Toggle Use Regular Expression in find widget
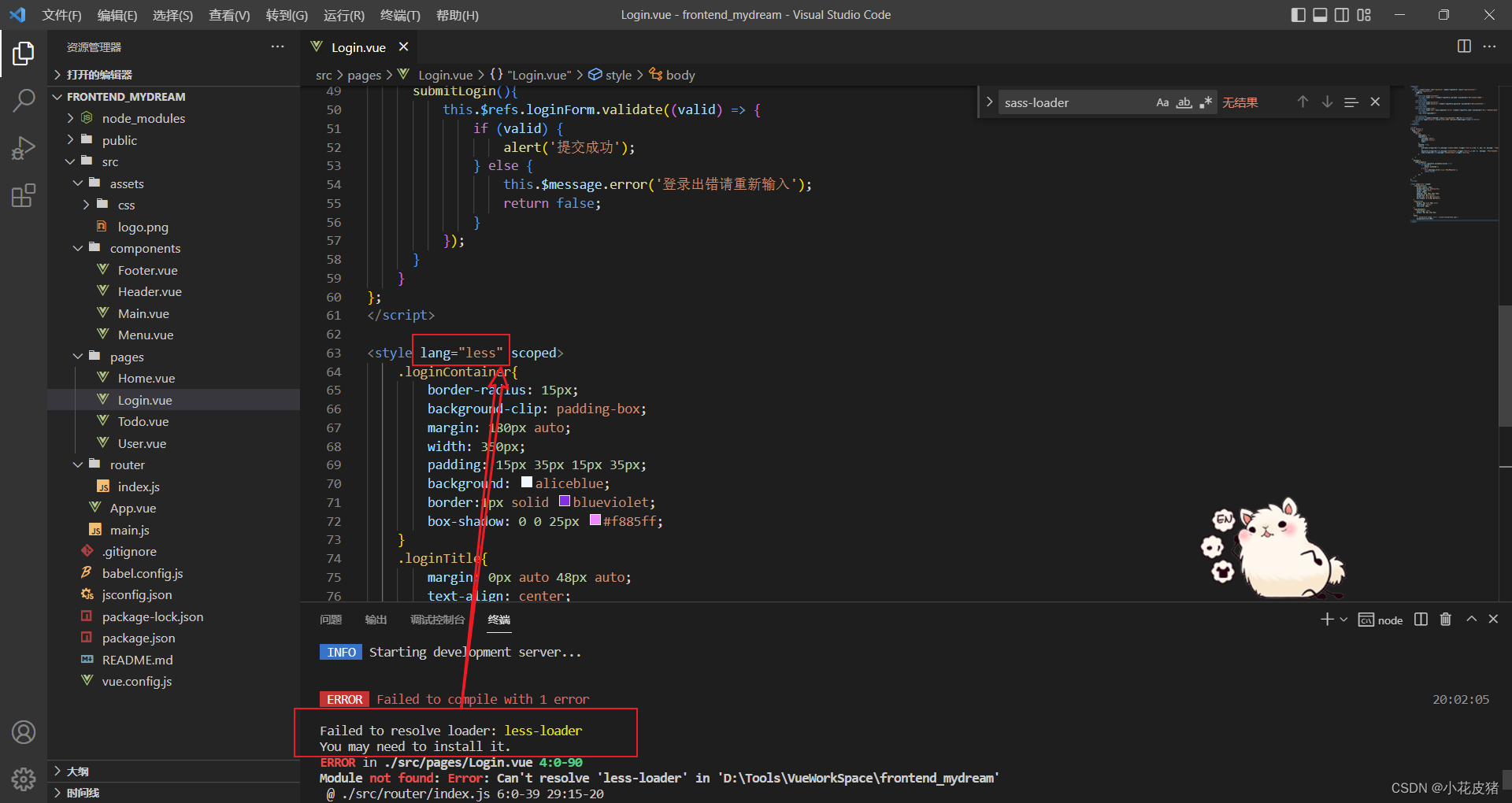Image resolution: width=1512 pixels, height=803 pixels. click(x=1206, y=102)
